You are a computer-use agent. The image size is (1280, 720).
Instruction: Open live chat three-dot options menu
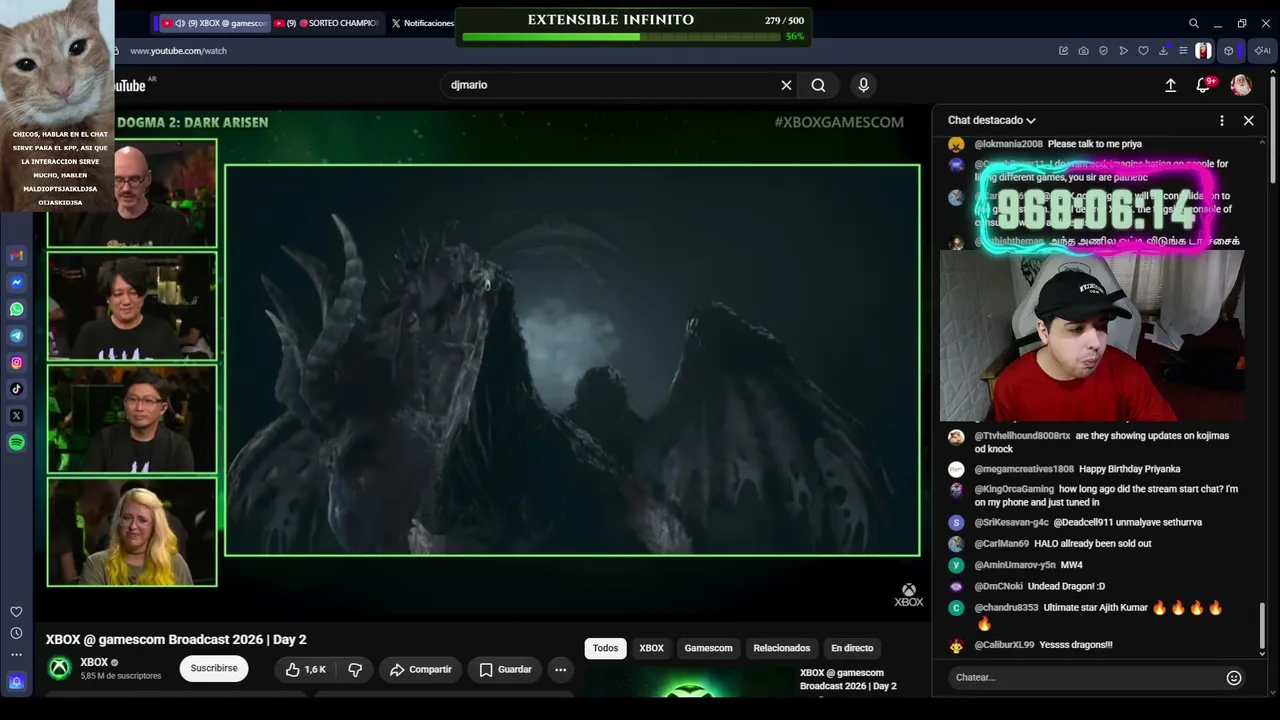coord(1221,120)
